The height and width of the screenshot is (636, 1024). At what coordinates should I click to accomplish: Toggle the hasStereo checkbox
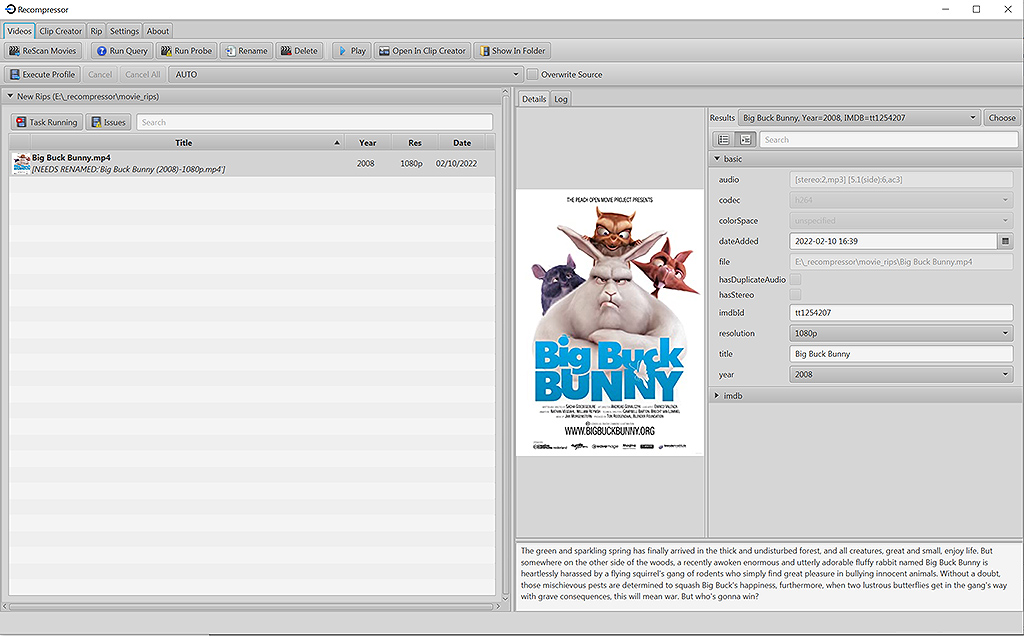coord(795,294)
